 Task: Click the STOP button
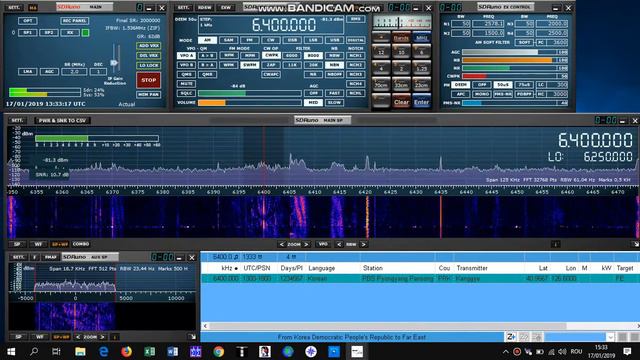tap(149, 80)
